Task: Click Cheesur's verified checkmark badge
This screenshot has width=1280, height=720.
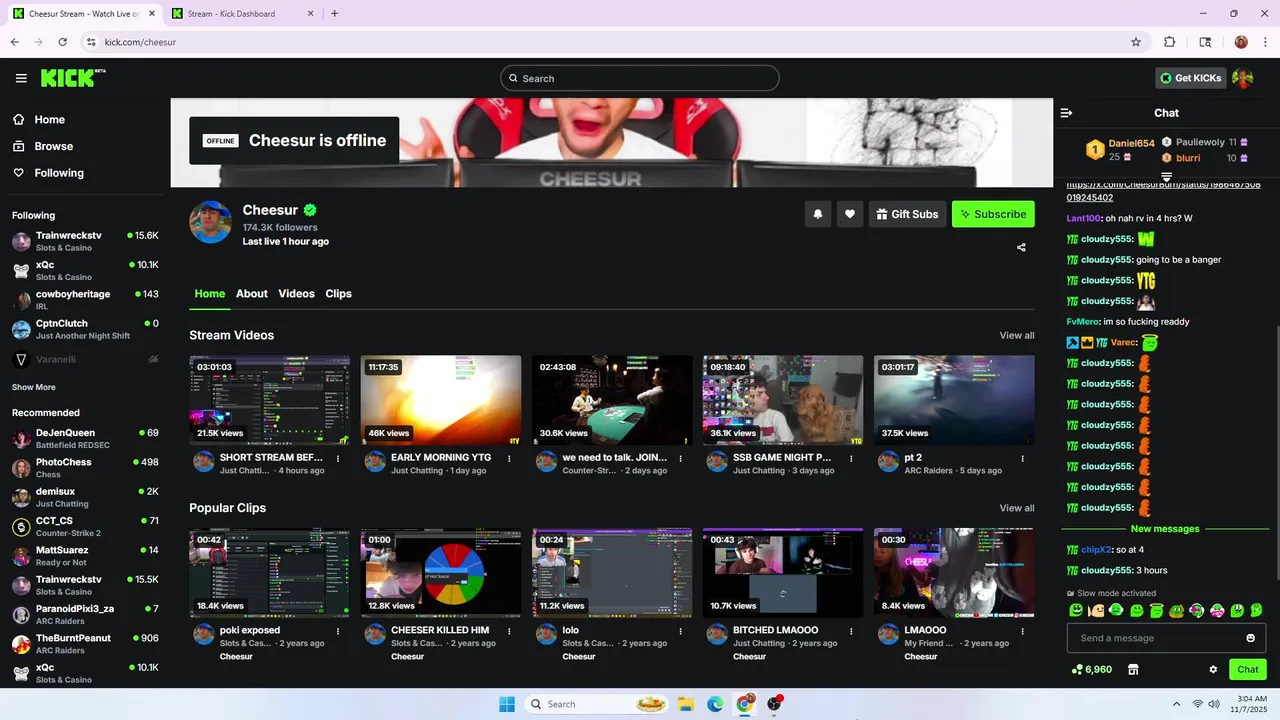Action: (x=310, y=210)
